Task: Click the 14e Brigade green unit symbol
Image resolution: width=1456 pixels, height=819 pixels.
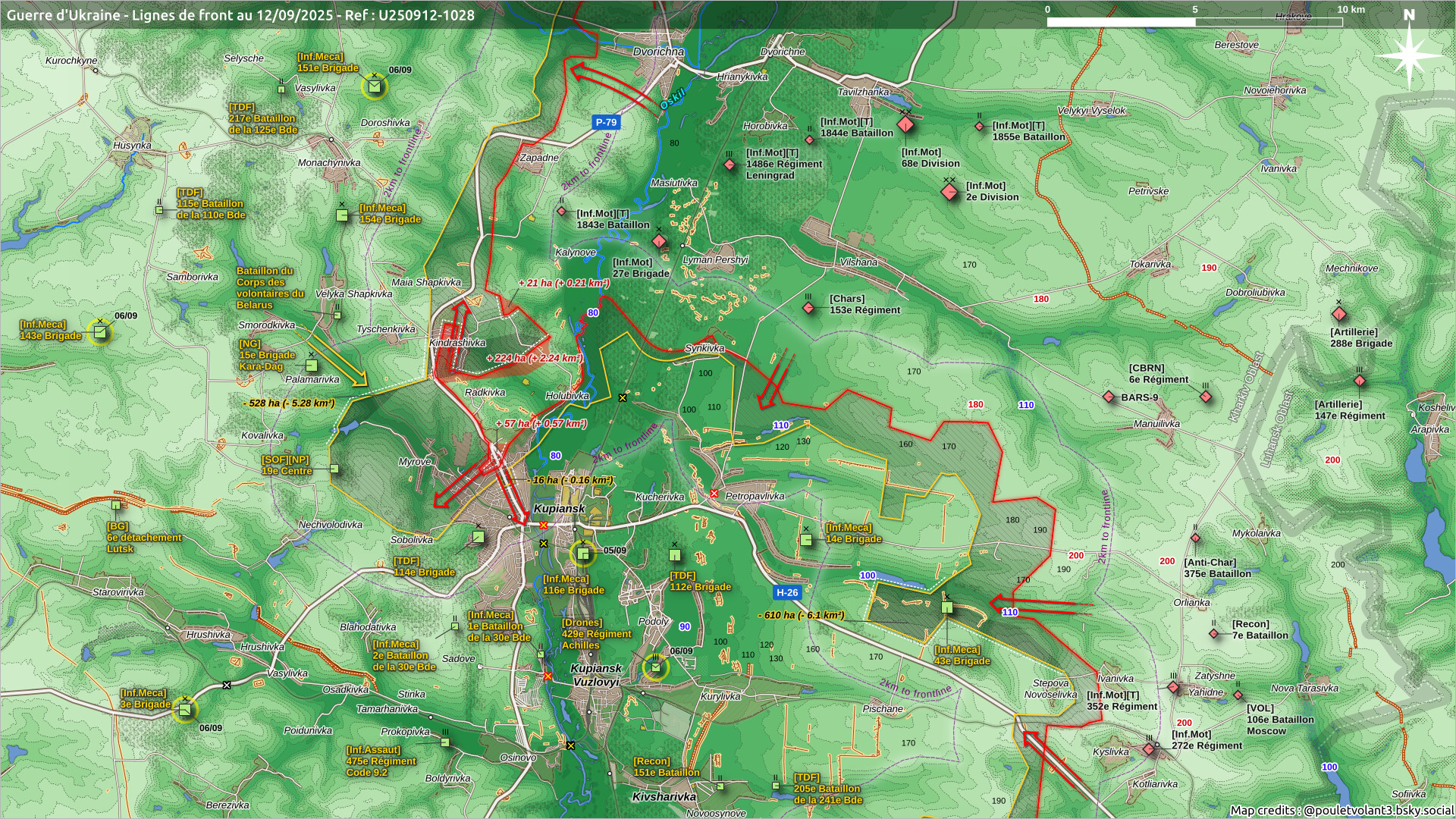Action: 806,539
